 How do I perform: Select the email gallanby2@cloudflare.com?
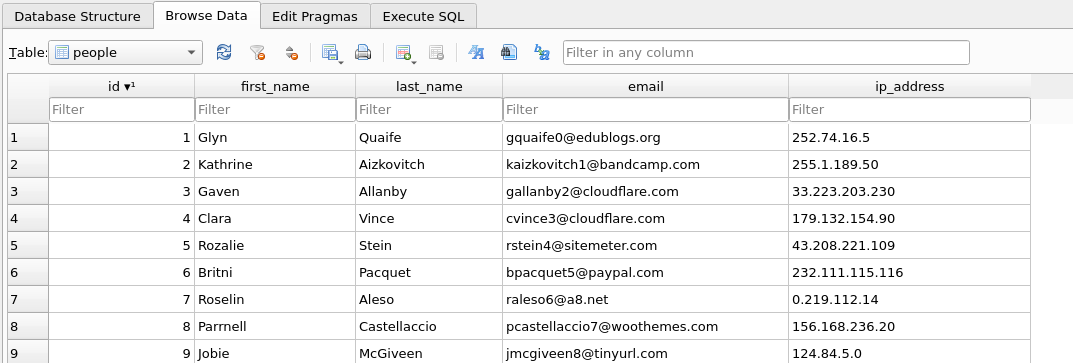(646, 192)
